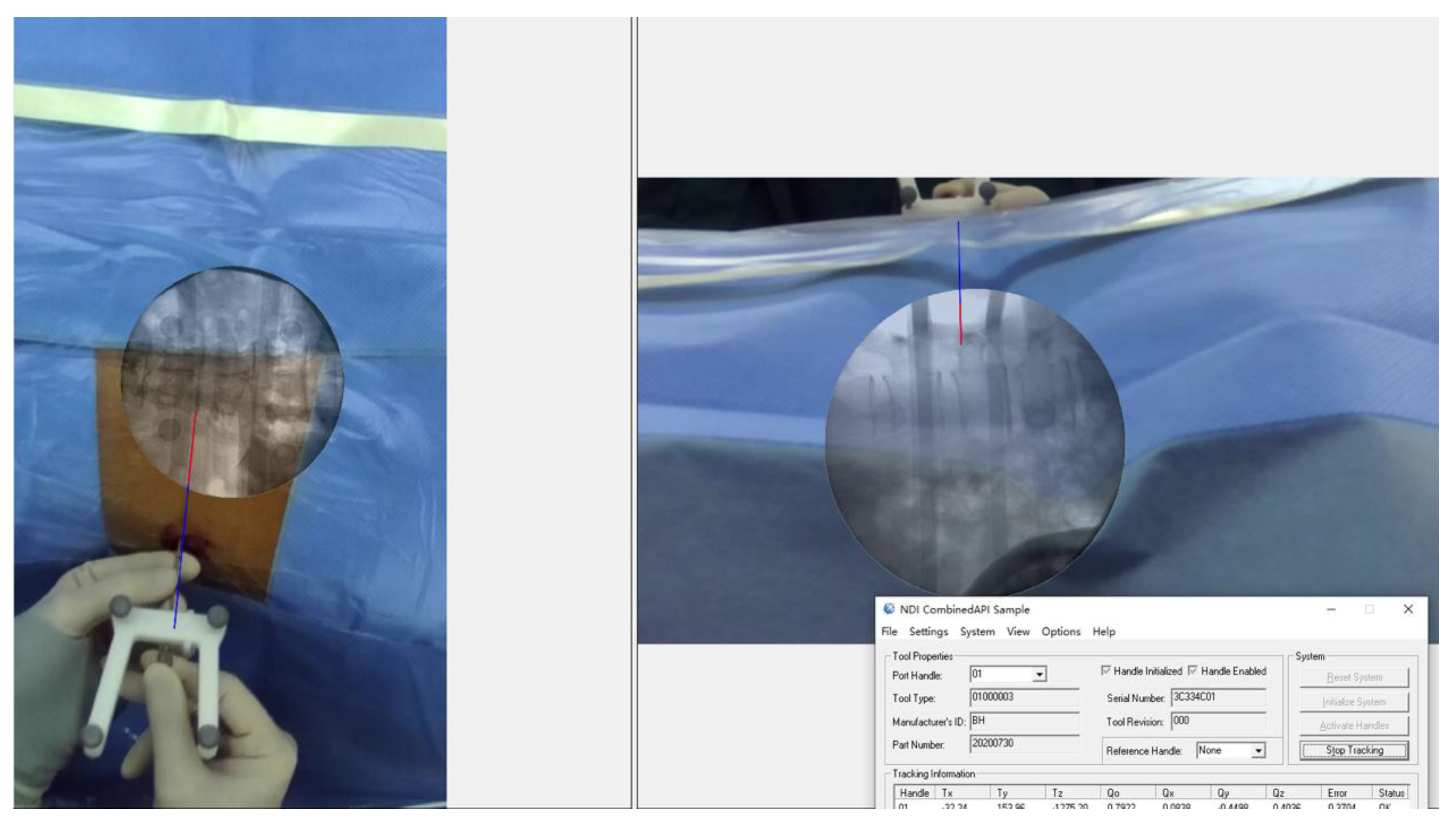Click the Reset System button
Screen dimensions: 1456x828
[x=1354, y=678]
